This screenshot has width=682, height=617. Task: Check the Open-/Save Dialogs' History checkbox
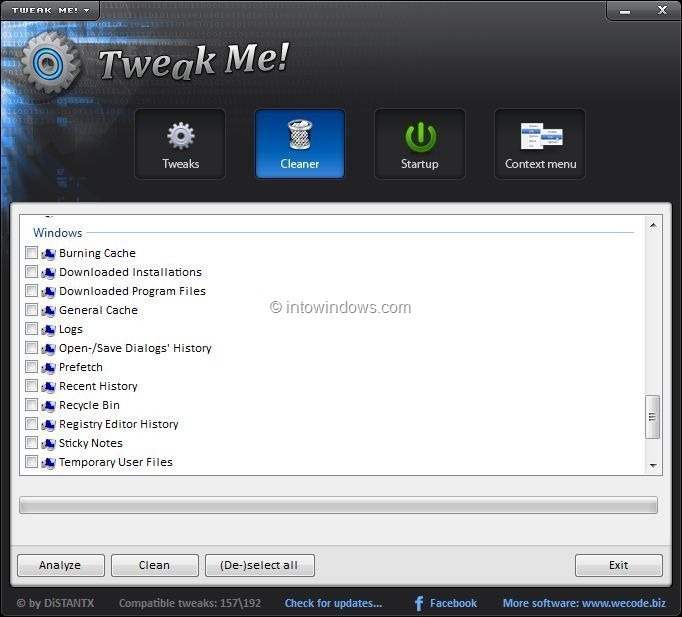(x=31, y=347)
